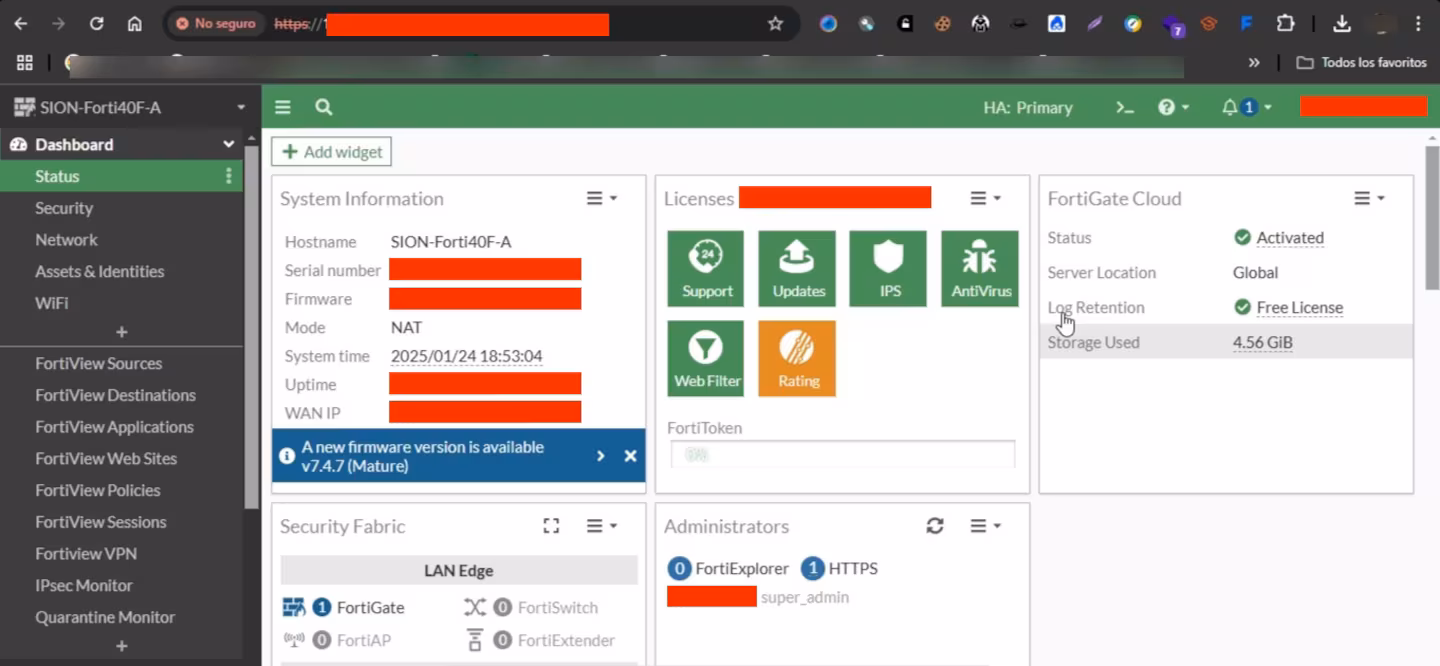The image size is (1440, 666).
Task: Click the Support license icon
Action: pos(706,268)
